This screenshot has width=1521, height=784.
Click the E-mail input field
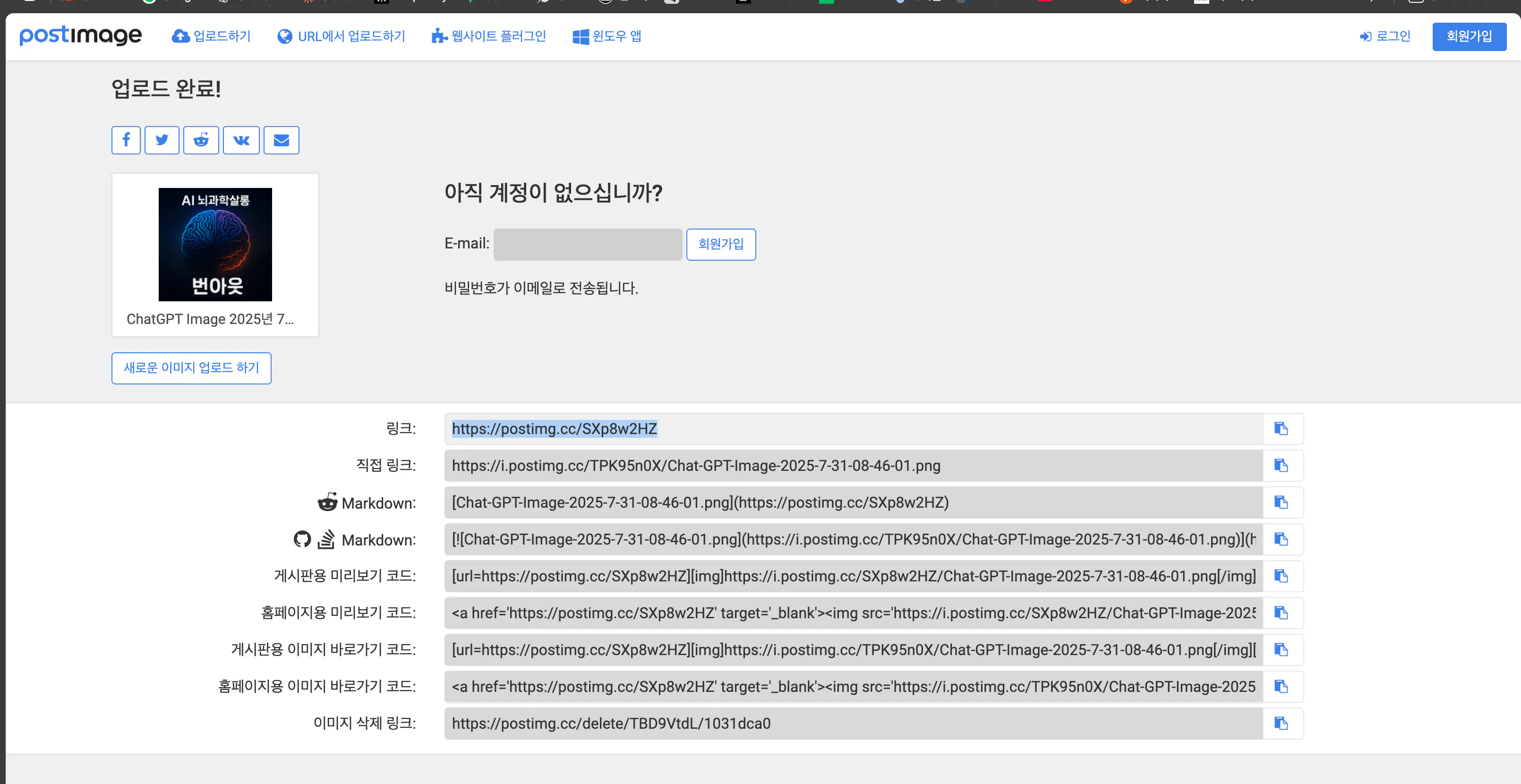click(x=587, y=244)
